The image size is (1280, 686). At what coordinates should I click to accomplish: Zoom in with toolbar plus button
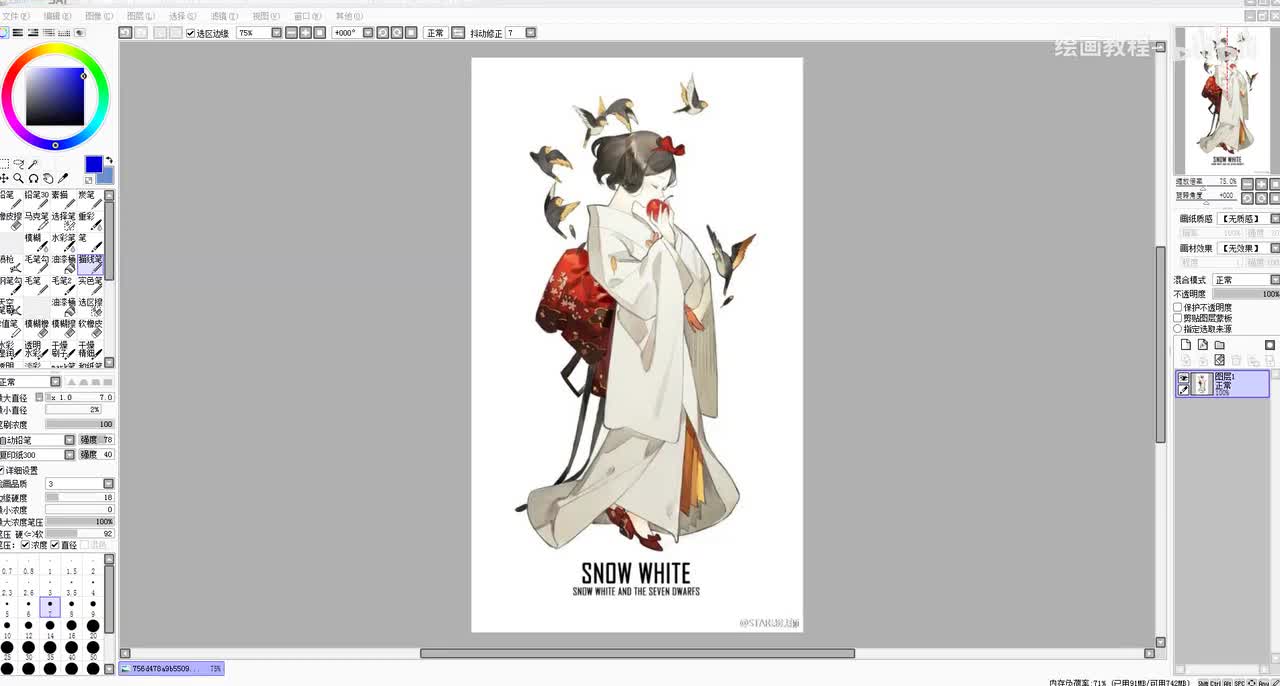coord(305,33)
